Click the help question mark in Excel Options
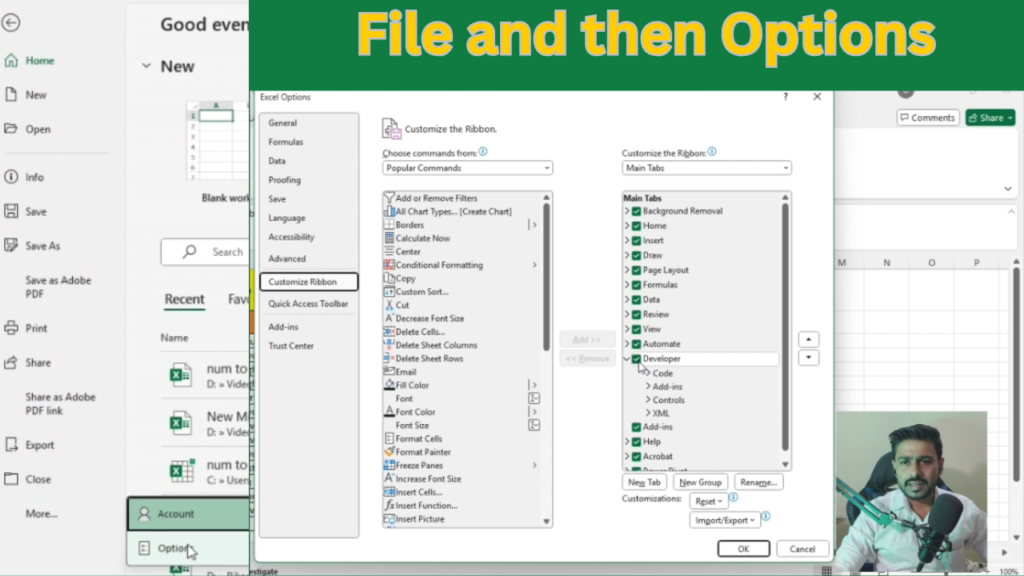 786,97
